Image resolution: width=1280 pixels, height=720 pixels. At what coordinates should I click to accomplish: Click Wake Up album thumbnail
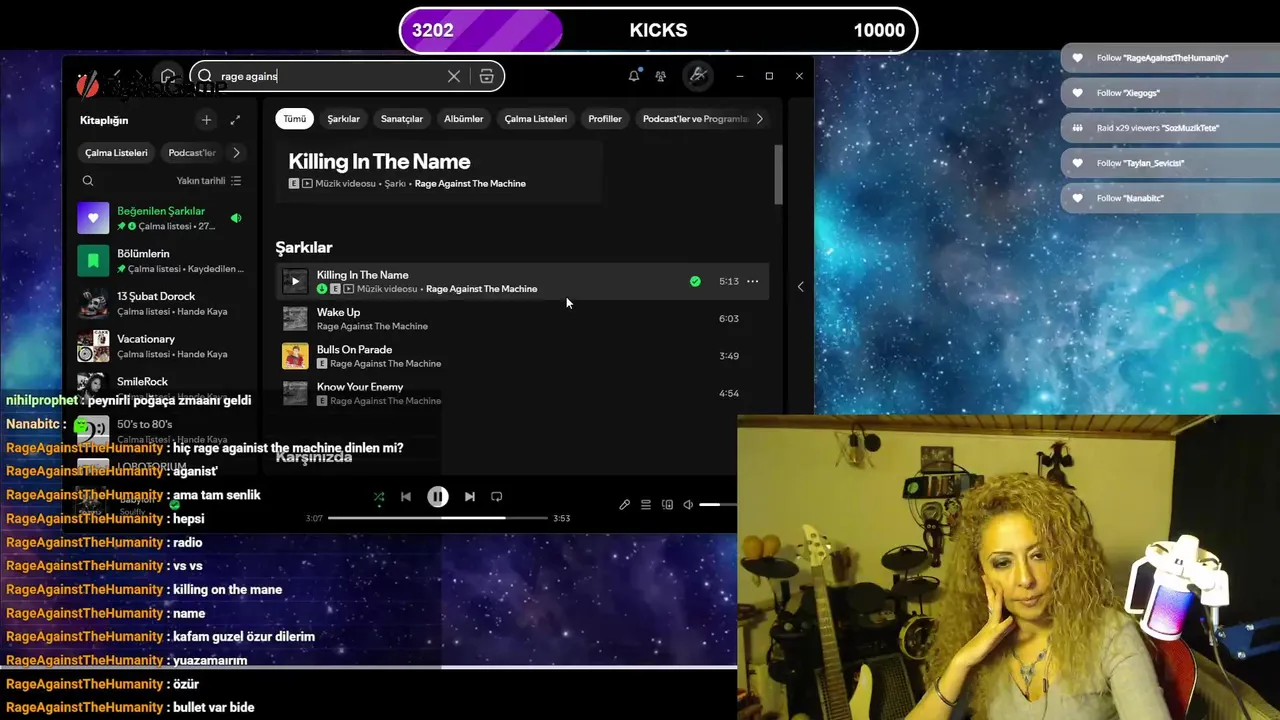[295, 319]
